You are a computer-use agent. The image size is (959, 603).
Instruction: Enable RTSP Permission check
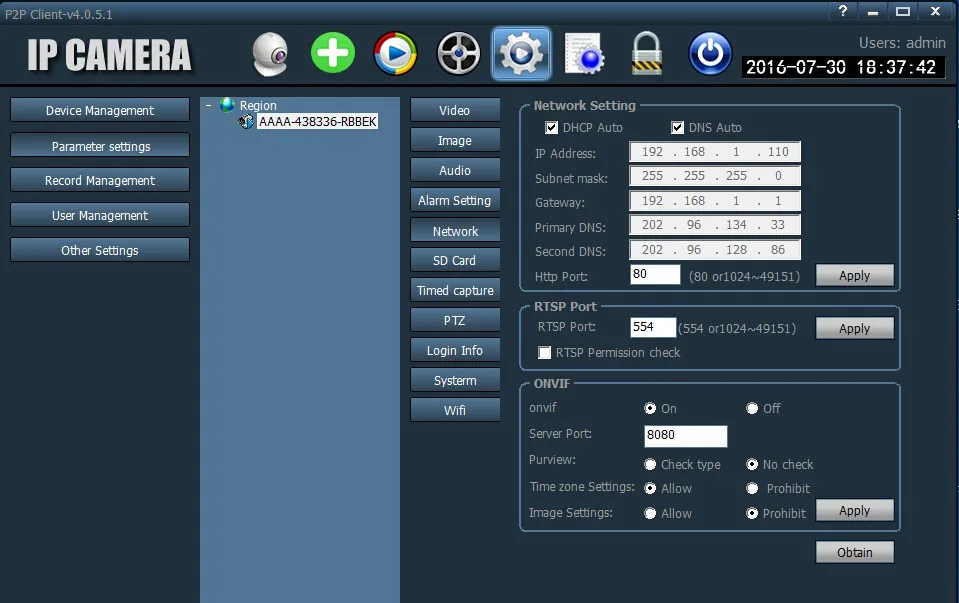(544, 352)
